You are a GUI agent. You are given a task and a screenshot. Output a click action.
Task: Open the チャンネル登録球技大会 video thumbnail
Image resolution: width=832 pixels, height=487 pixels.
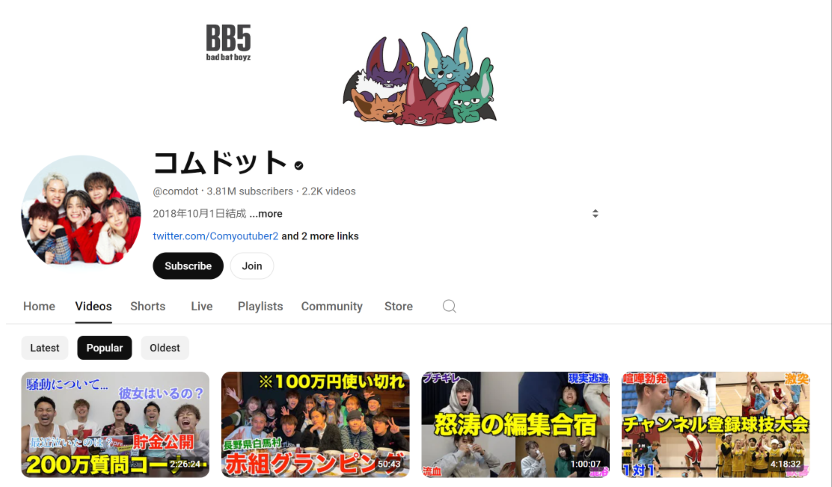click(716, 424)
